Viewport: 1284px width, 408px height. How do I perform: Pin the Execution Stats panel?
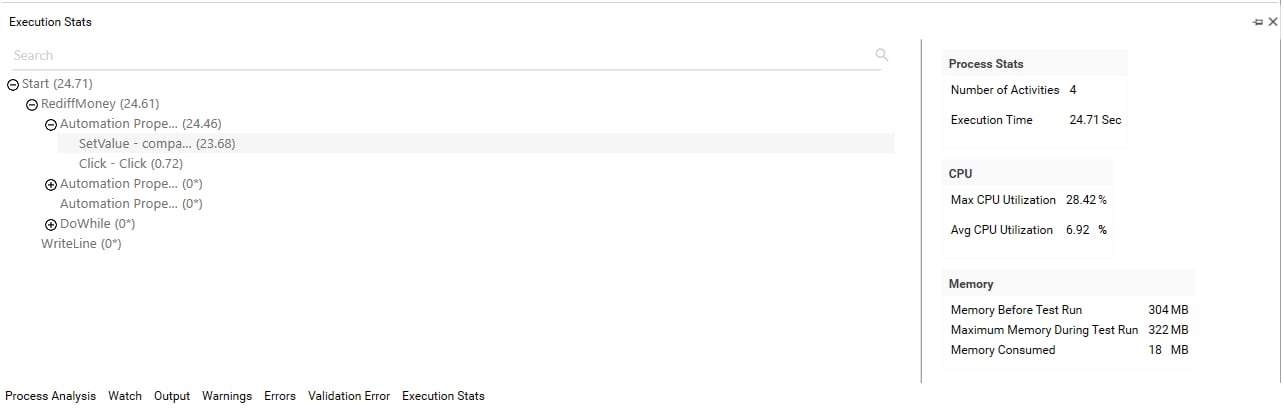[1258, 22]
